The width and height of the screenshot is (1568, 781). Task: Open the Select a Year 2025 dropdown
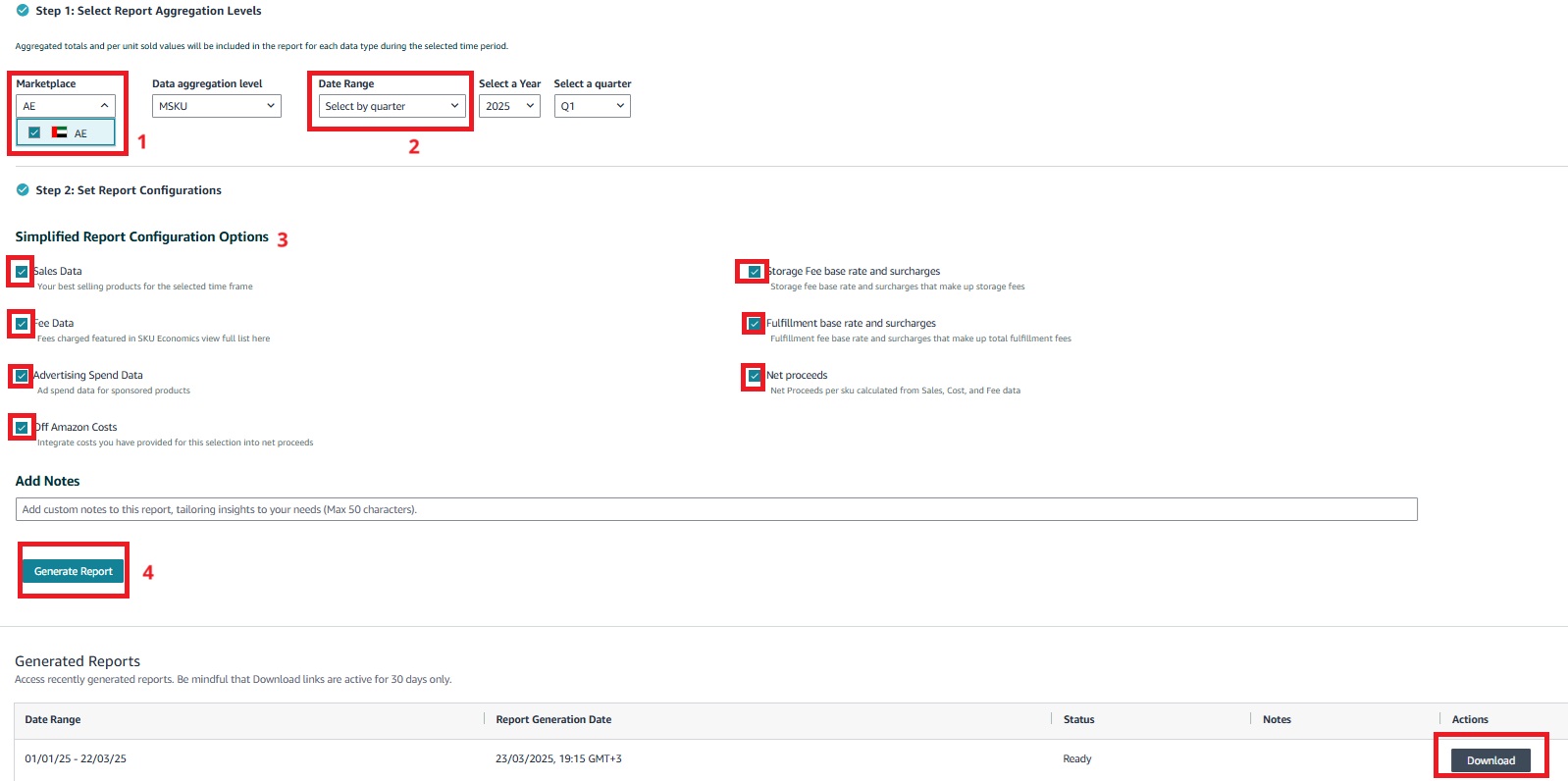click(x=510, y=106)
